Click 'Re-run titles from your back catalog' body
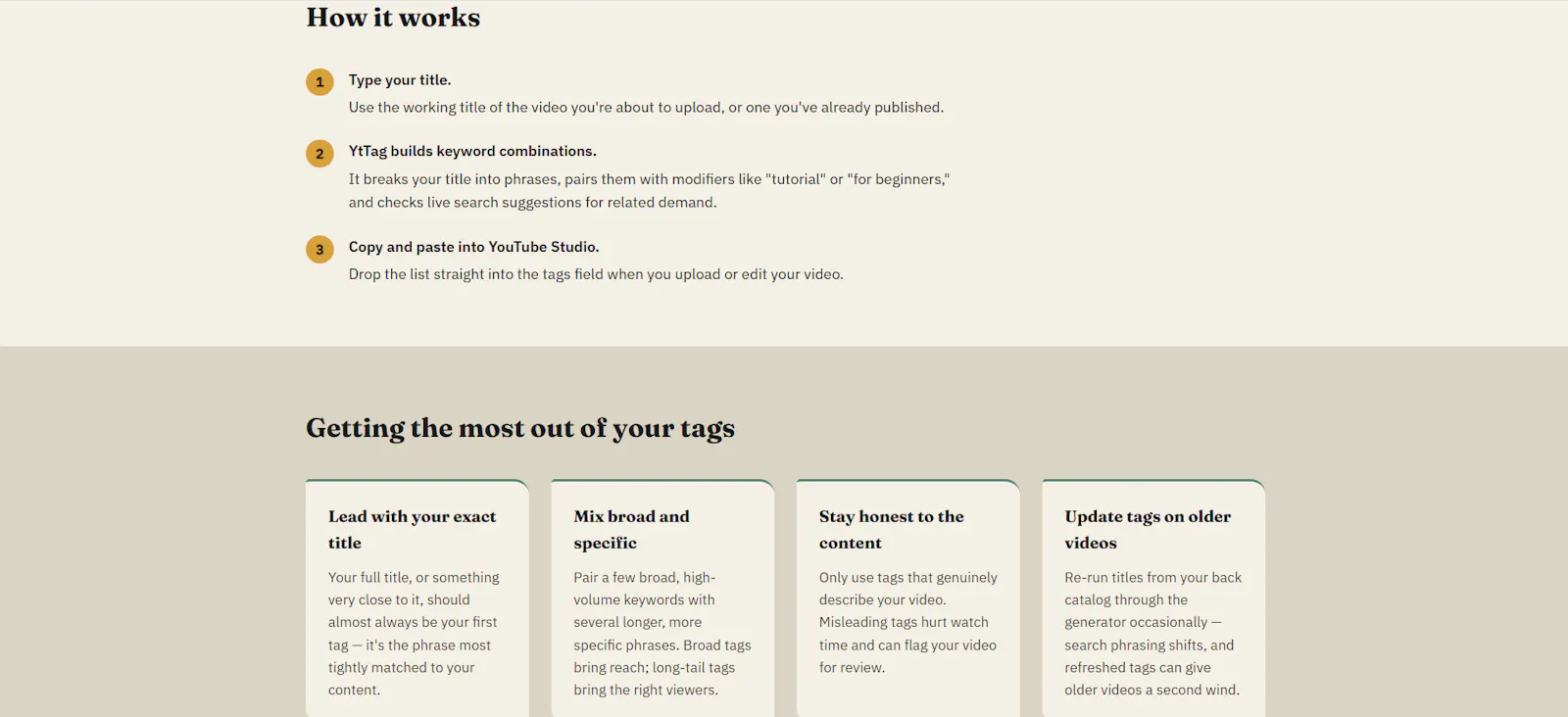 (1153, 634)
